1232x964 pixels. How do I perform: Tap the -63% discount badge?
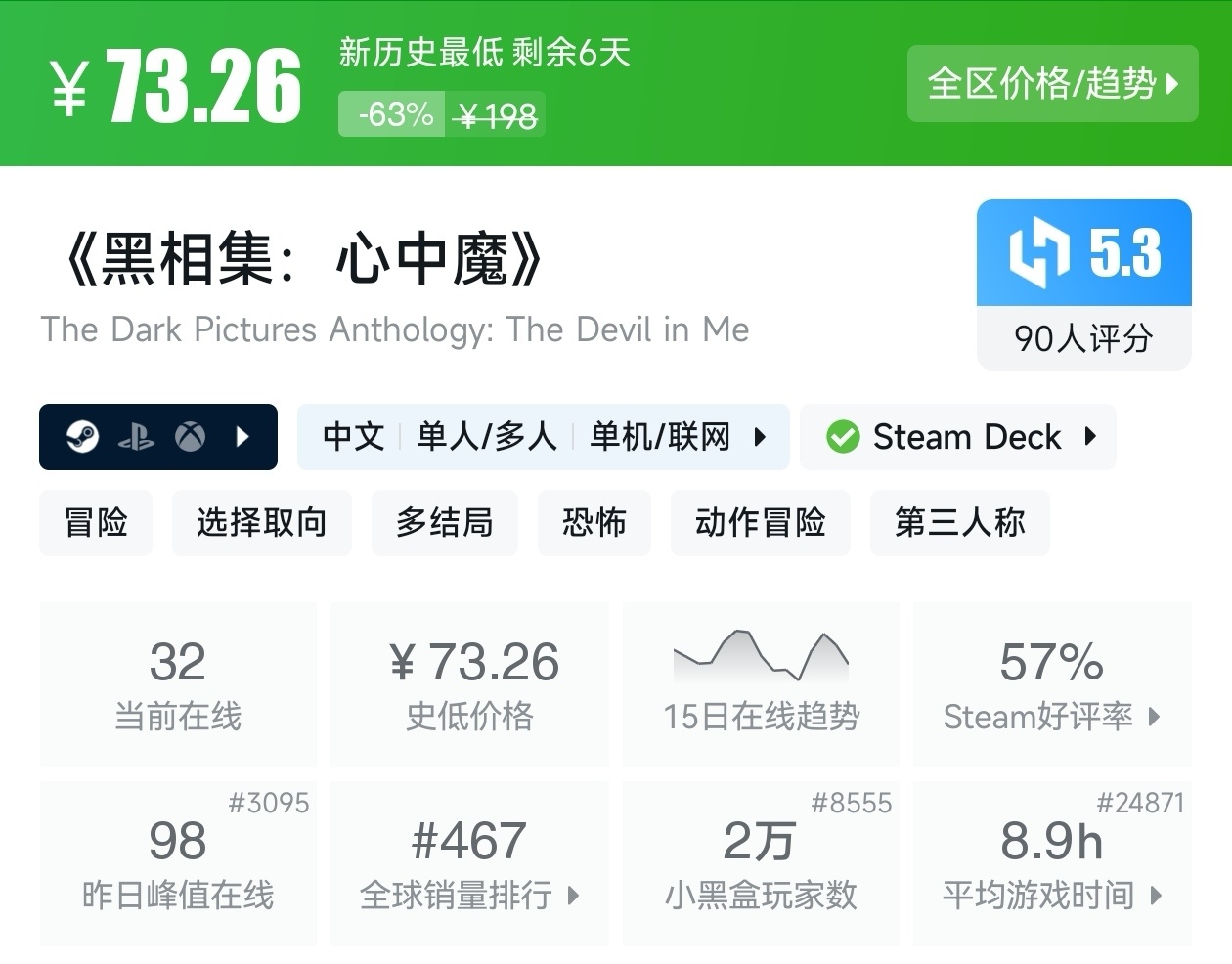pos(394,115)
